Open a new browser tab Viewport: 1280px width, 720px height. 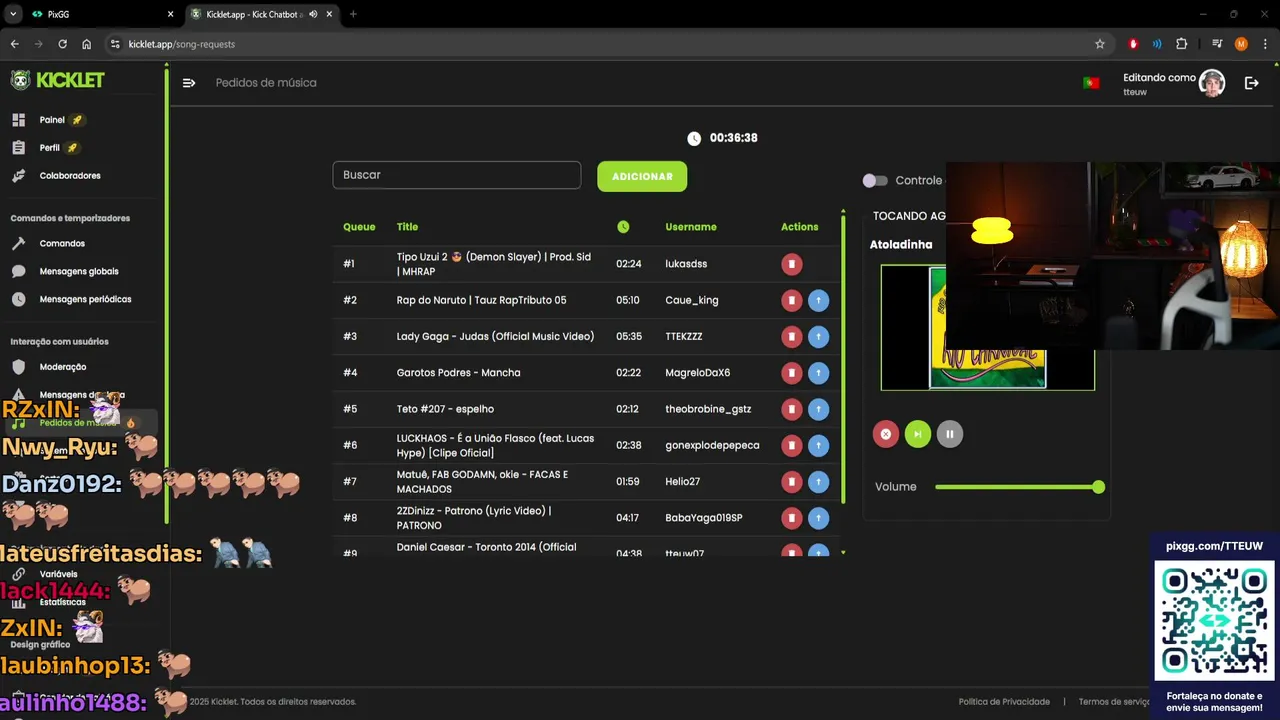tap(353, 14)
